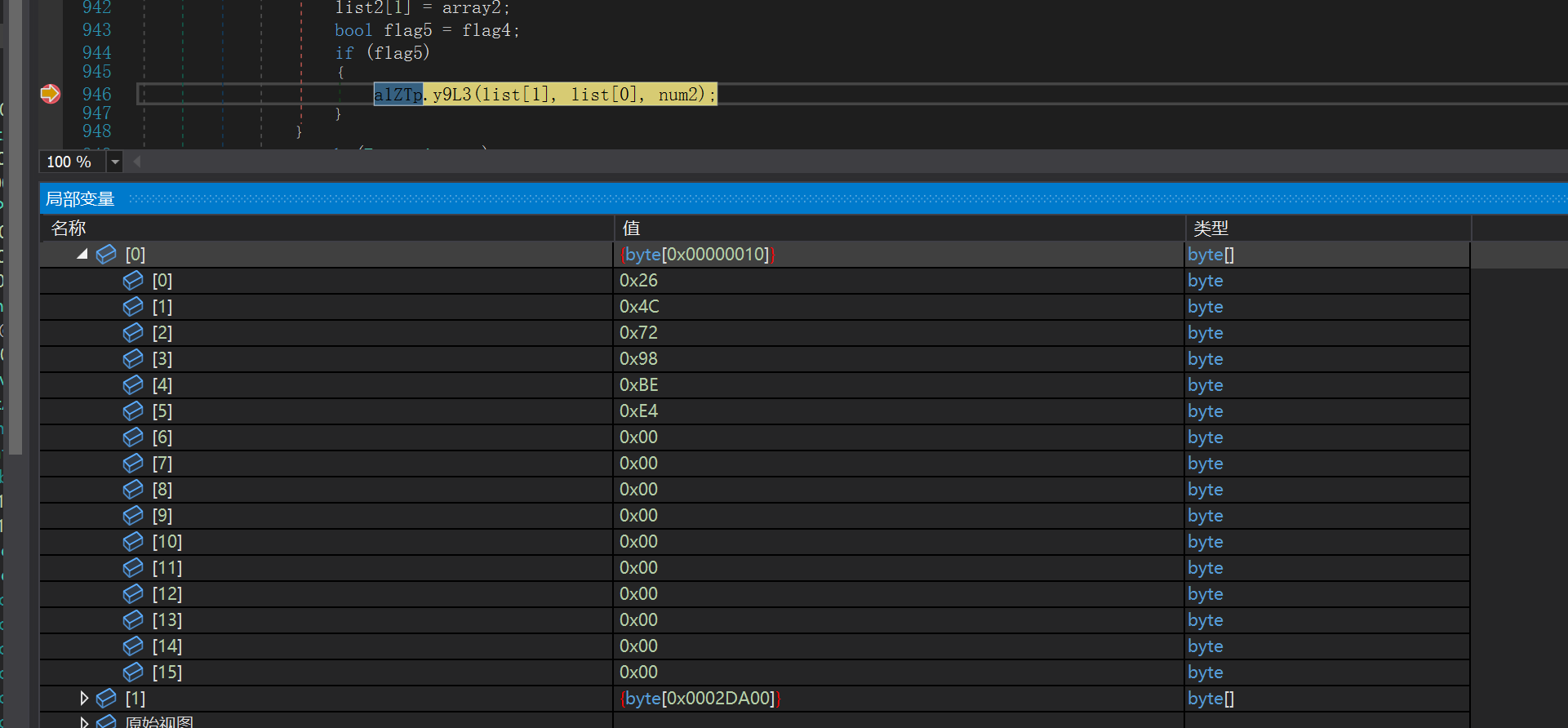The height and width of the screenshot is (728, 1568).
Task: Click the field icon of element [14]
Action: 133,646
